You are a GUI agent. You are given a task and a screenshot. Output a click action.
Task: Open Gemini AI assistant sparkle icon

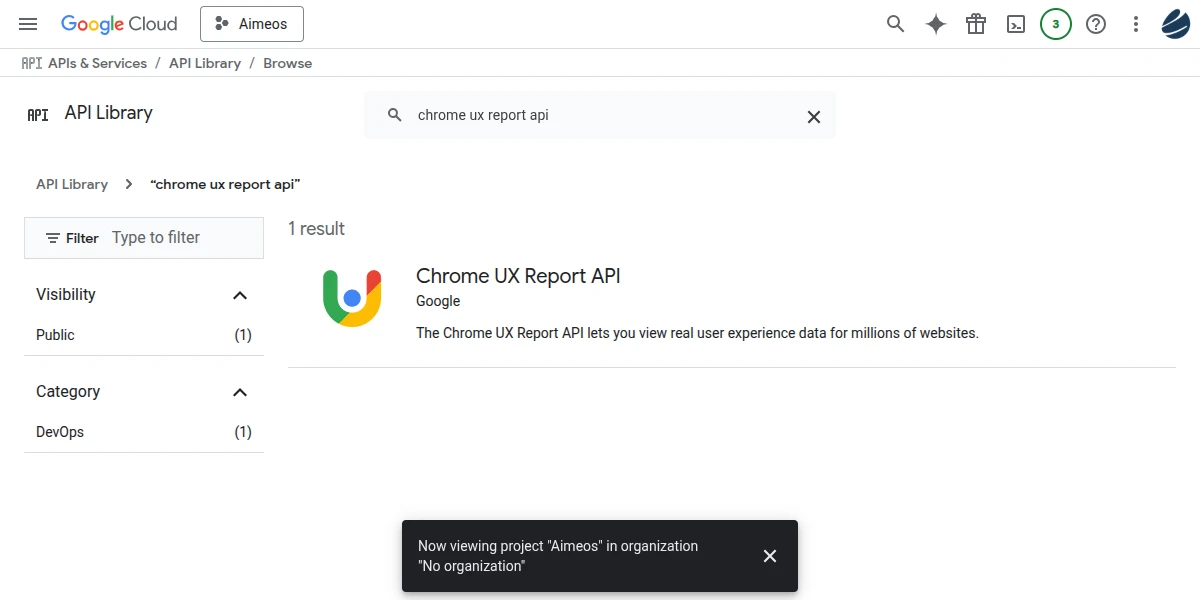tap(936, 24)
